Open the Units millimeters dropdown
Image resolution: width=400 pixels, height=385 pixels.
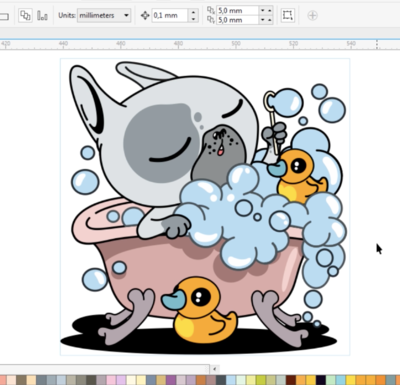104,15
